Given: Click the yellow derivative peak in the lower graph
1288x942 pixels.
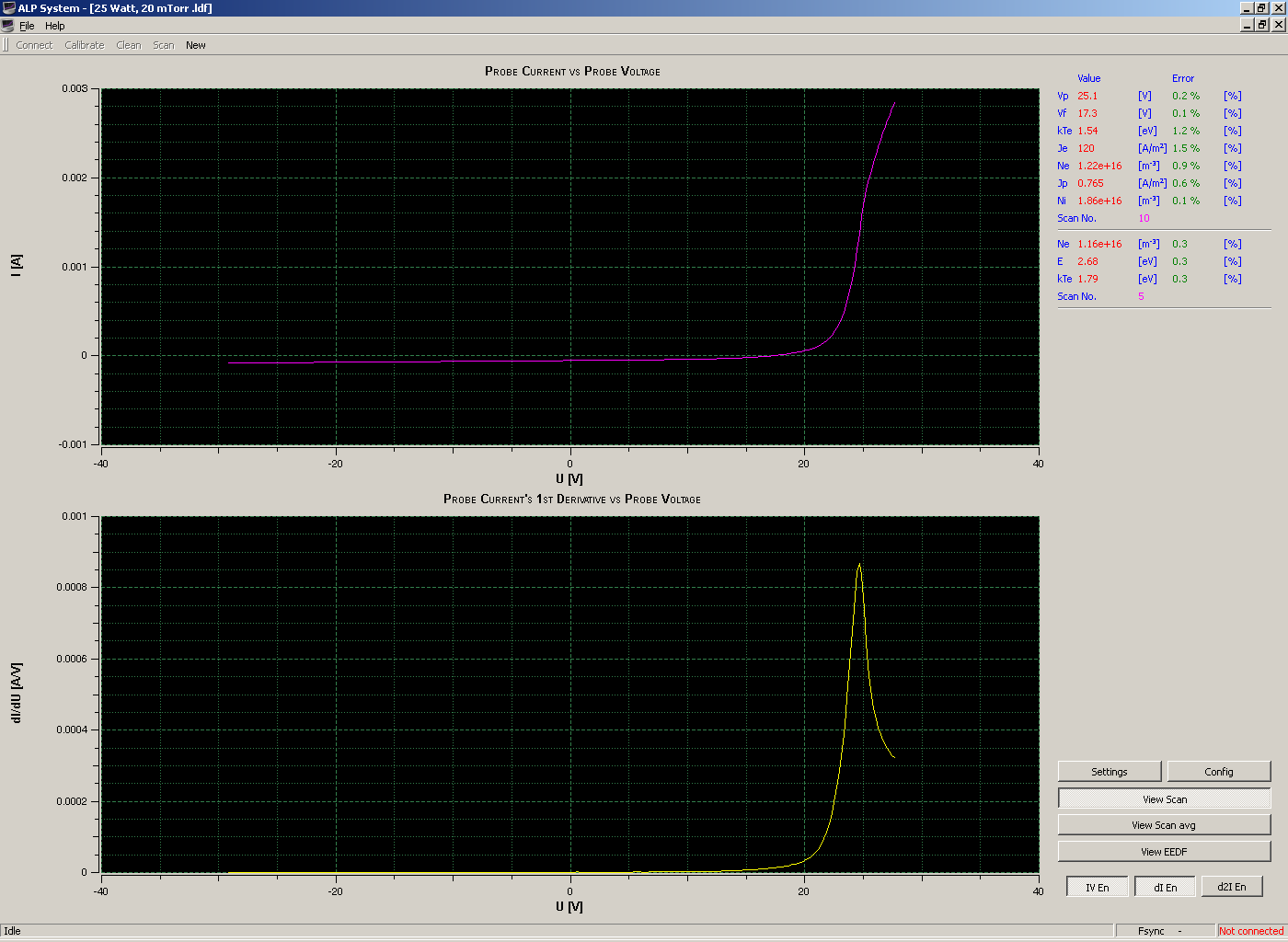Looking at the screenshot, I should pyautogui.click(x=859, y=565).
